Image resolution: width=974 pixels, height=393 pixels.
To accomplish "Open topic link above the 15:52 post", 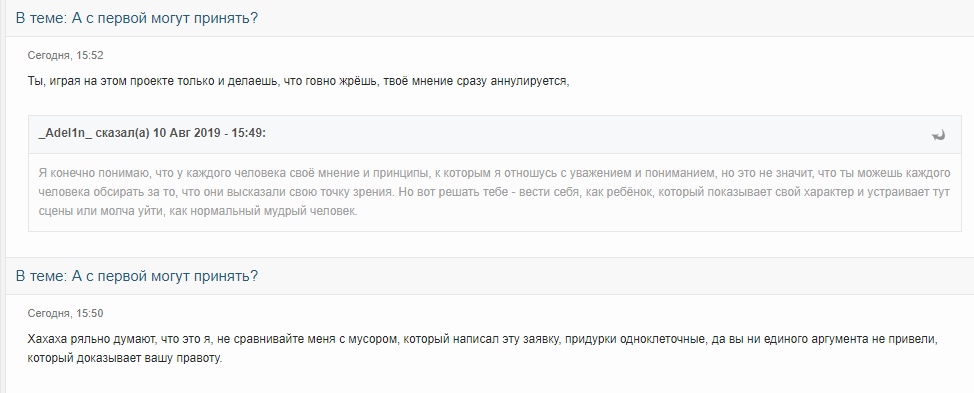I will pos(137,18).
